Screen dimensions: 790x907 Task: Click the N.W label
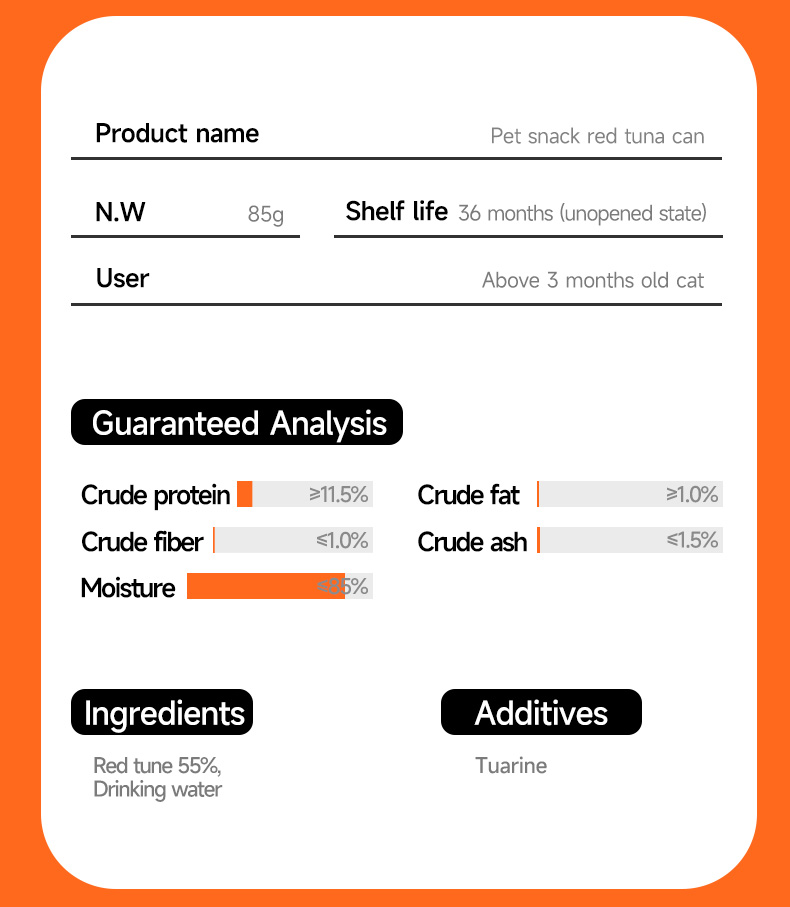tap(120, 212)
